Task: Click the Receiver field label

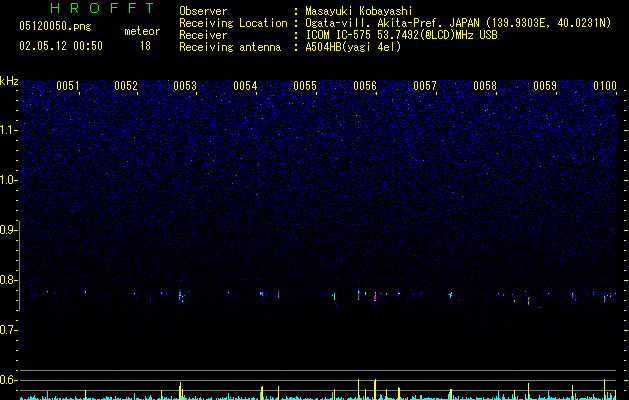Action: coord(203,35)
